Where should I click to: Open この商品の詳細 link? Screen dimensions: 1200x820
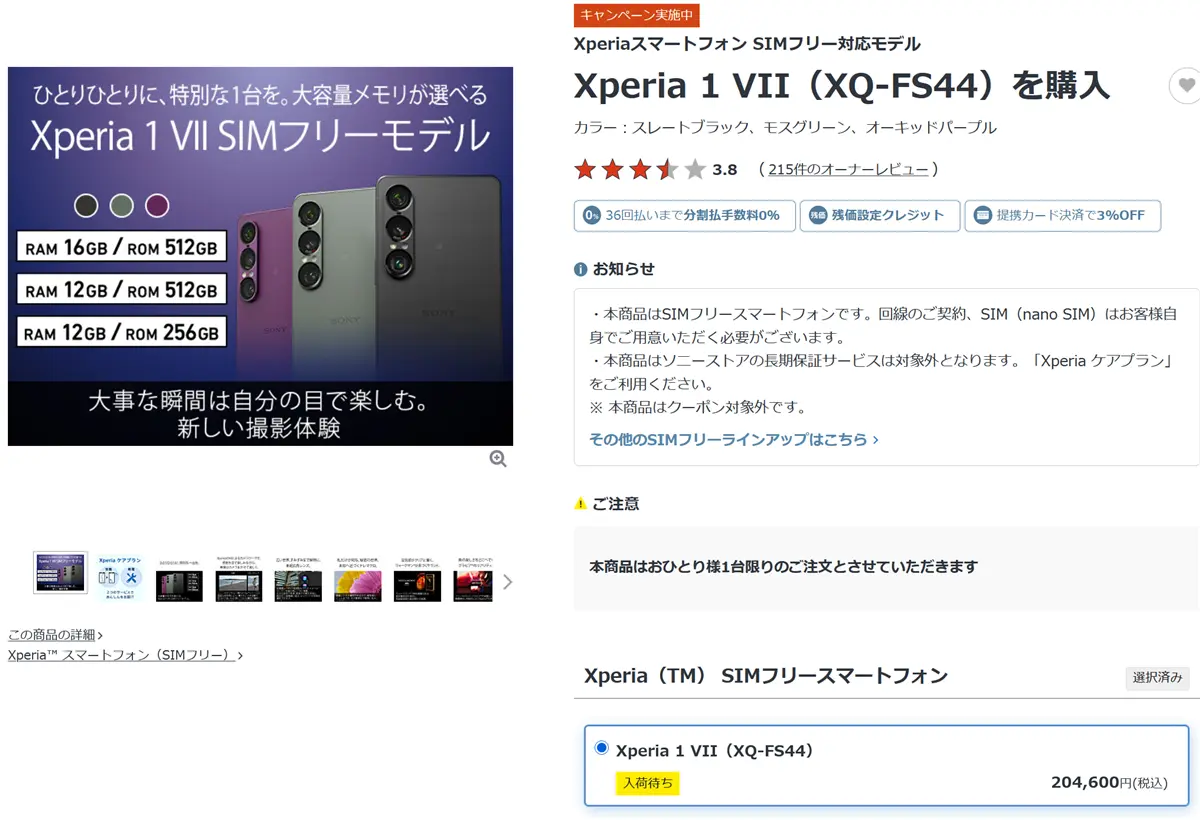(55, 635)
